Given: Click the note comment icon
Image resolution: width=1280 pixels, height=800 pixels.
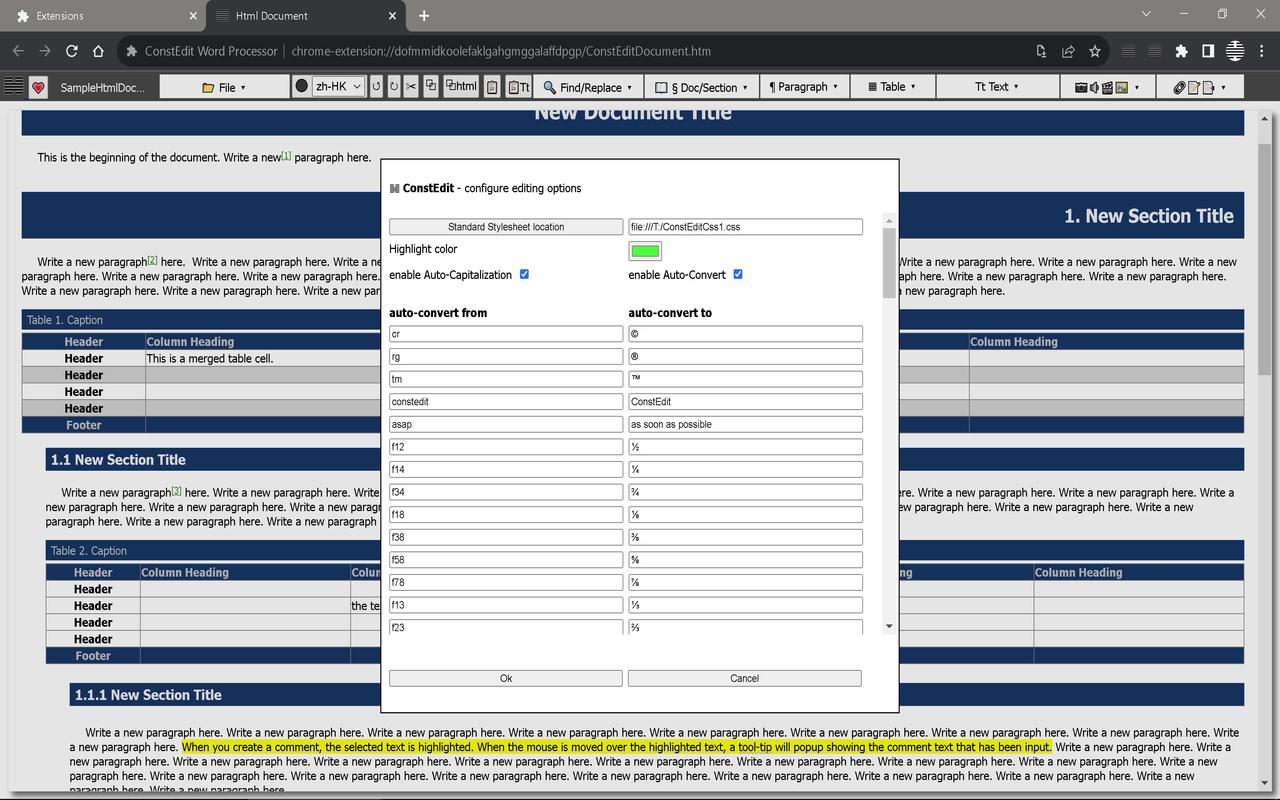Looking at the screenshot, I should click(1193, 87).
